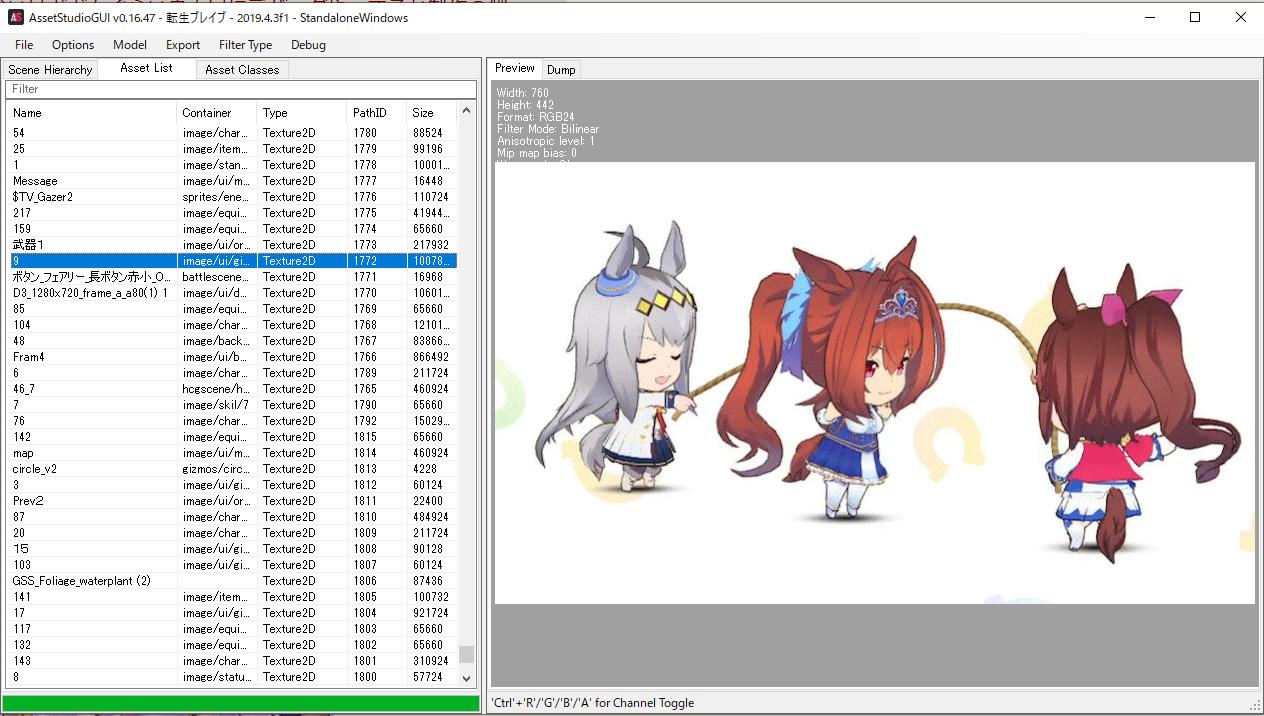
Task: Open the Options menu
Action: (73, 45)
